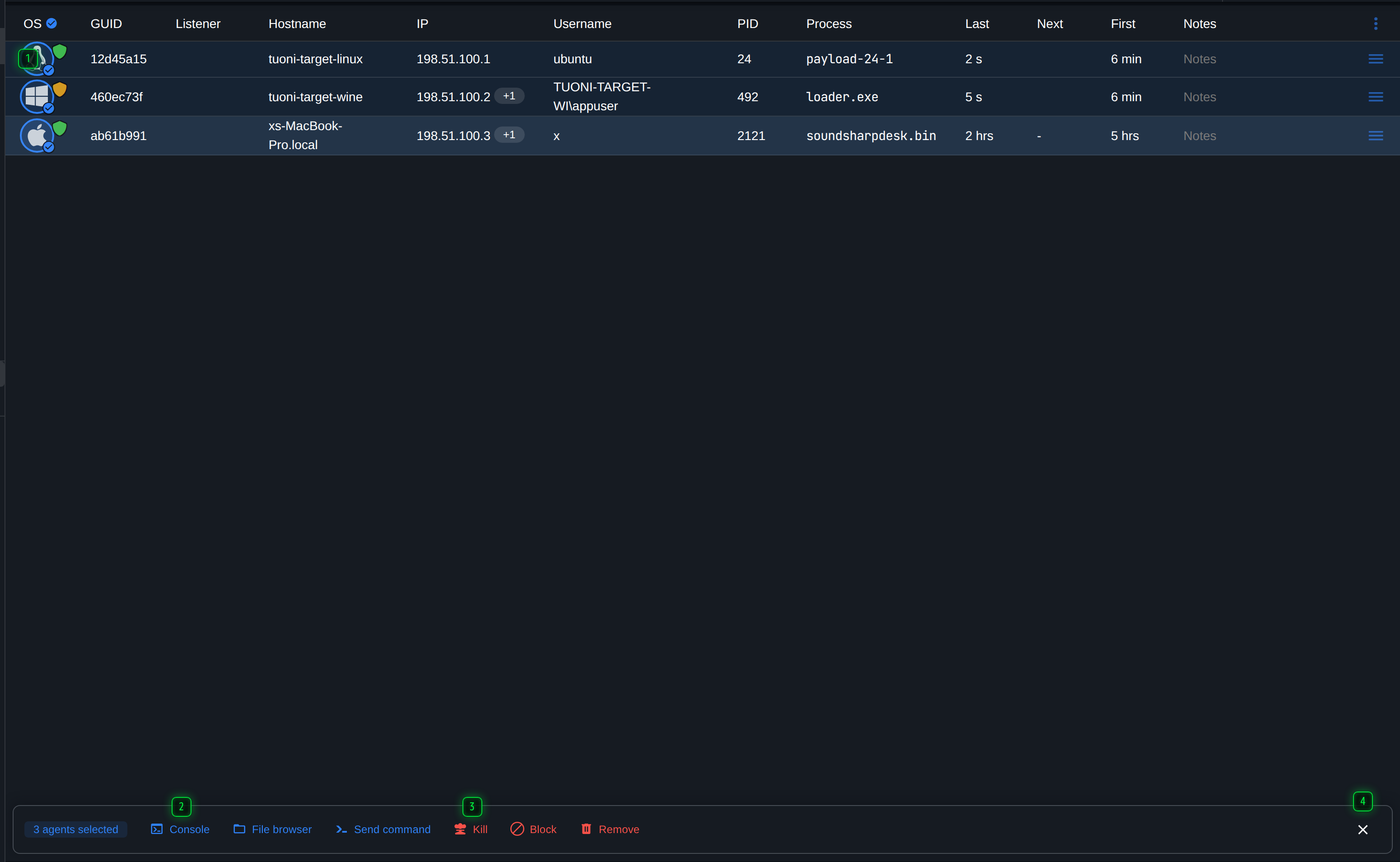The width and height of the screenshot is (1400, 862).
Task: Remove the selected agents
Action: point(610,829)
